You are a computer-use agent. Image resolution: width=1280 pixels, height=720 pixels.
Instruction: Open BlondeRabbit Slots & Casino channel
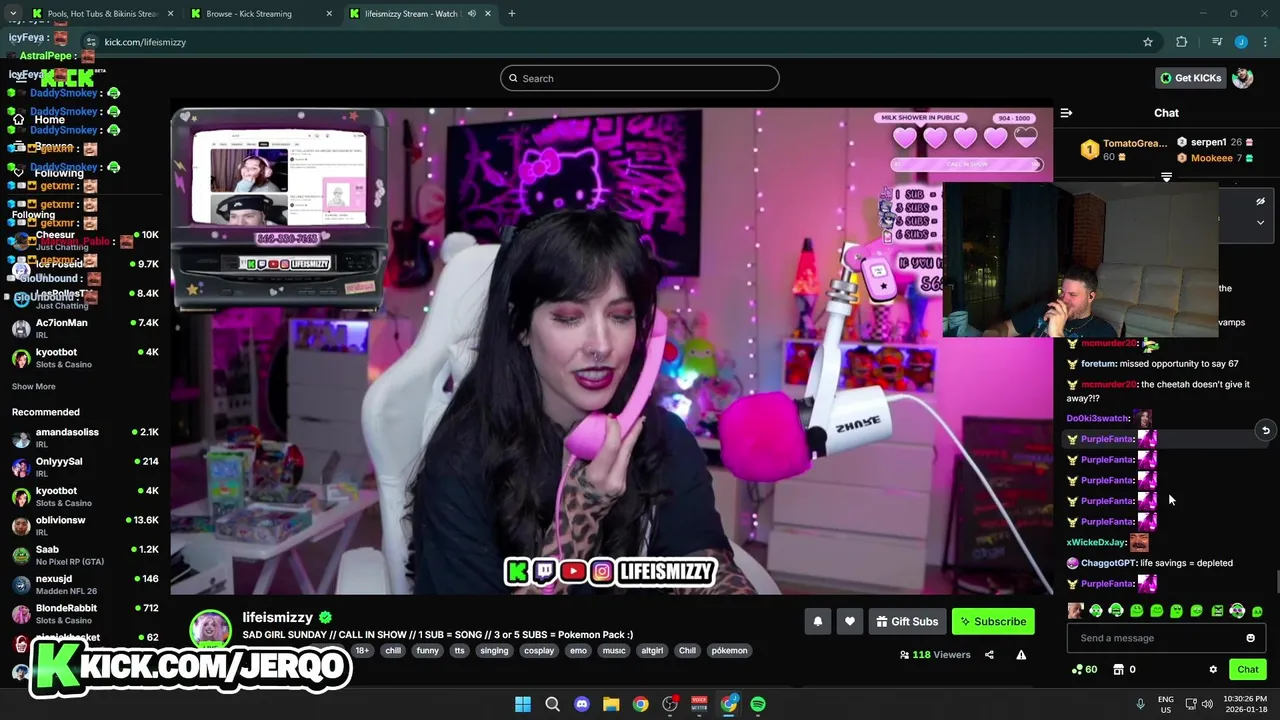[x=85, y=613]
